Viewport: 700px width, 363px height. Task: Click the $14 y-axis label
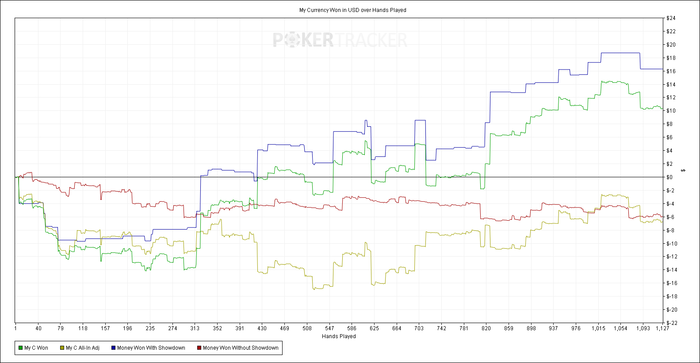pos(671,84)
